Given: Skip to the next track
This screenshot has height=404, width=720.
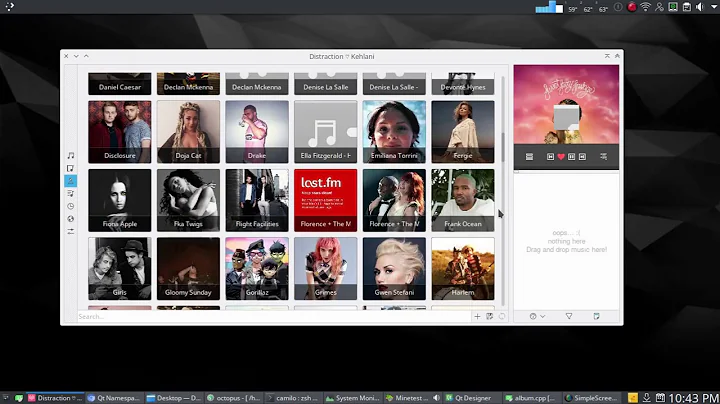Looking at the screenshot, I should pos(582,157).
